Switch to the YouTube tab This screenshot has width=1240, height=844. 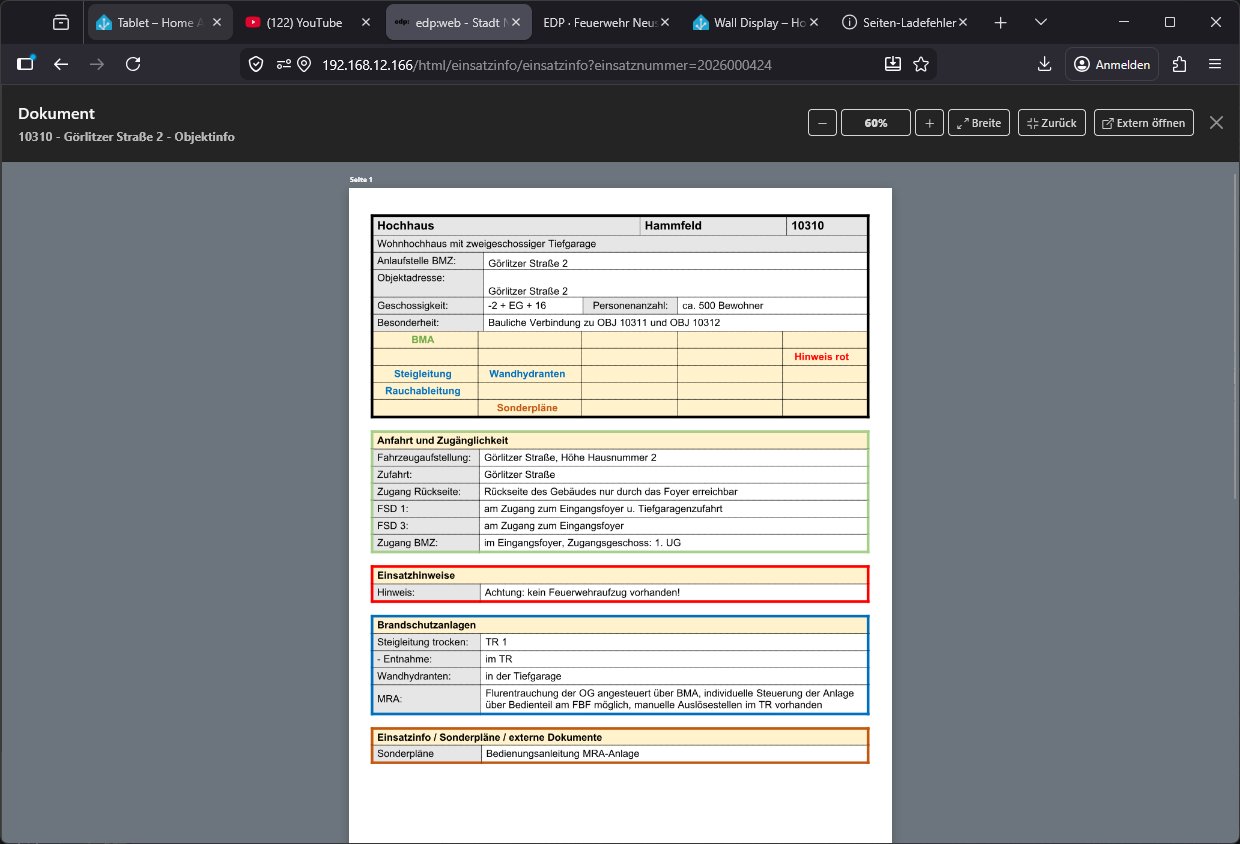[x=303, y=22]
